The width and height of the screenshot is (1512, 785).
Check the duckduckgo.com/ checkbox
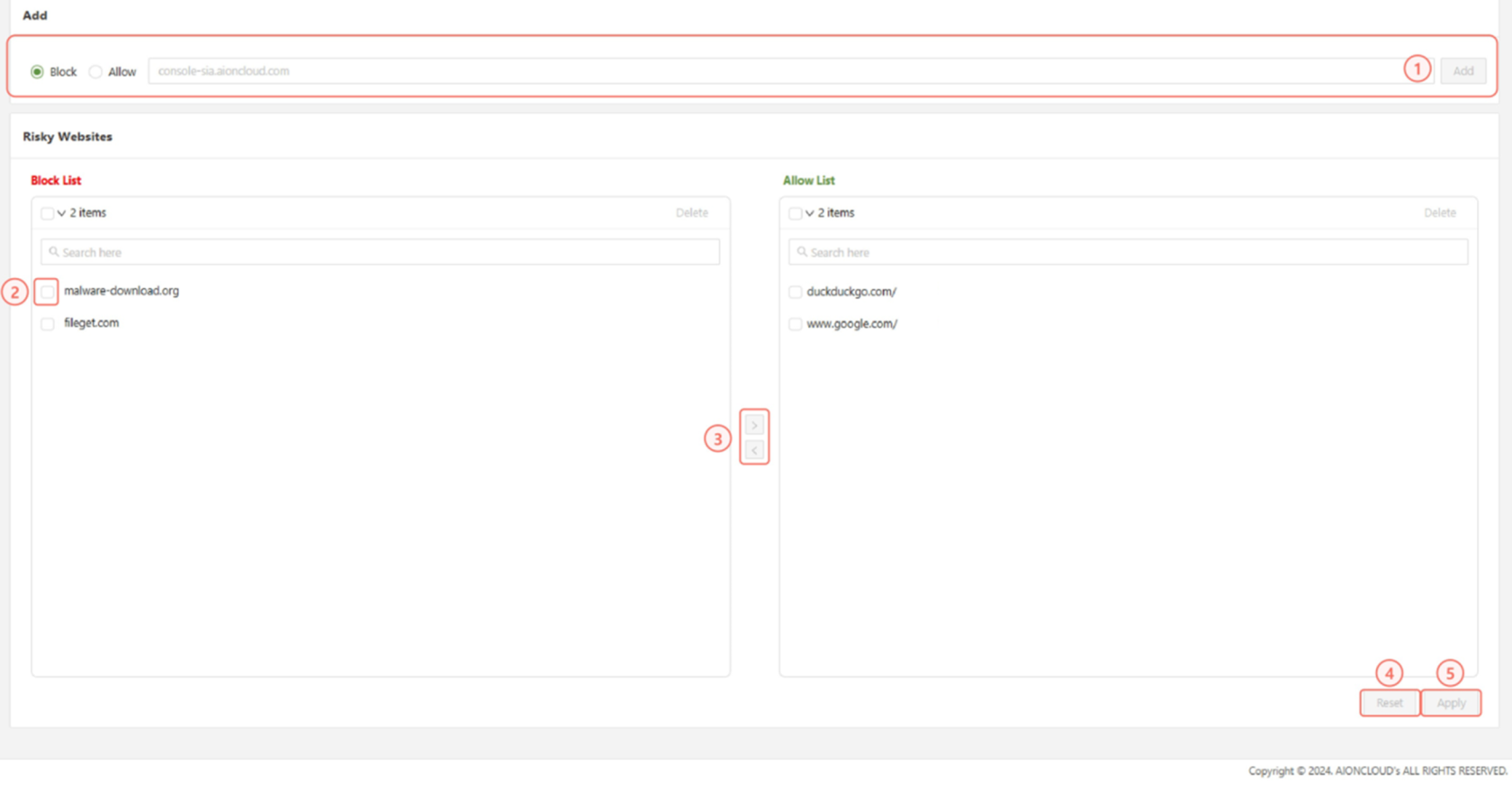(795, 292)
